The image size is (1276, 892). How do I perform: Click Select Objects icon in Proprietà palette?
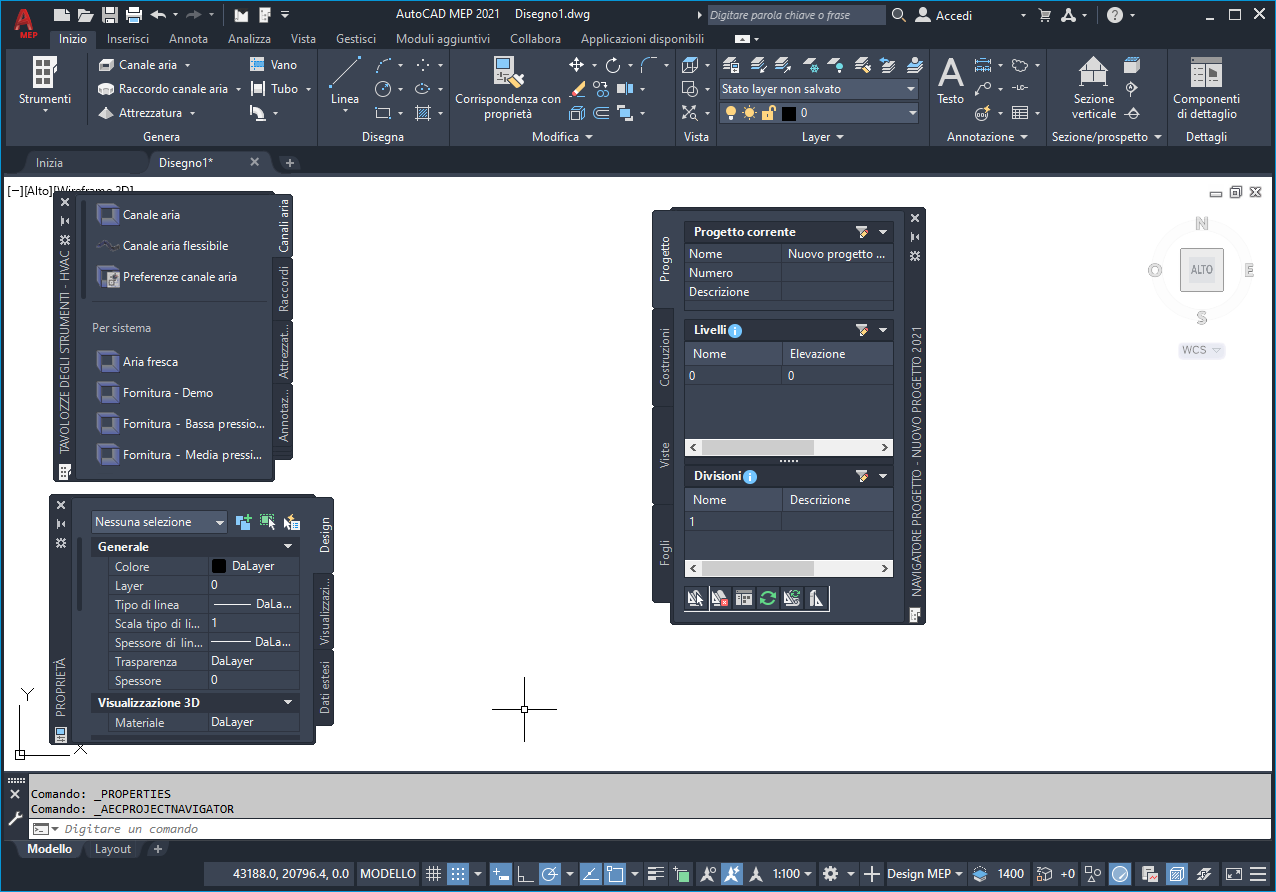(x=267, y=522)
